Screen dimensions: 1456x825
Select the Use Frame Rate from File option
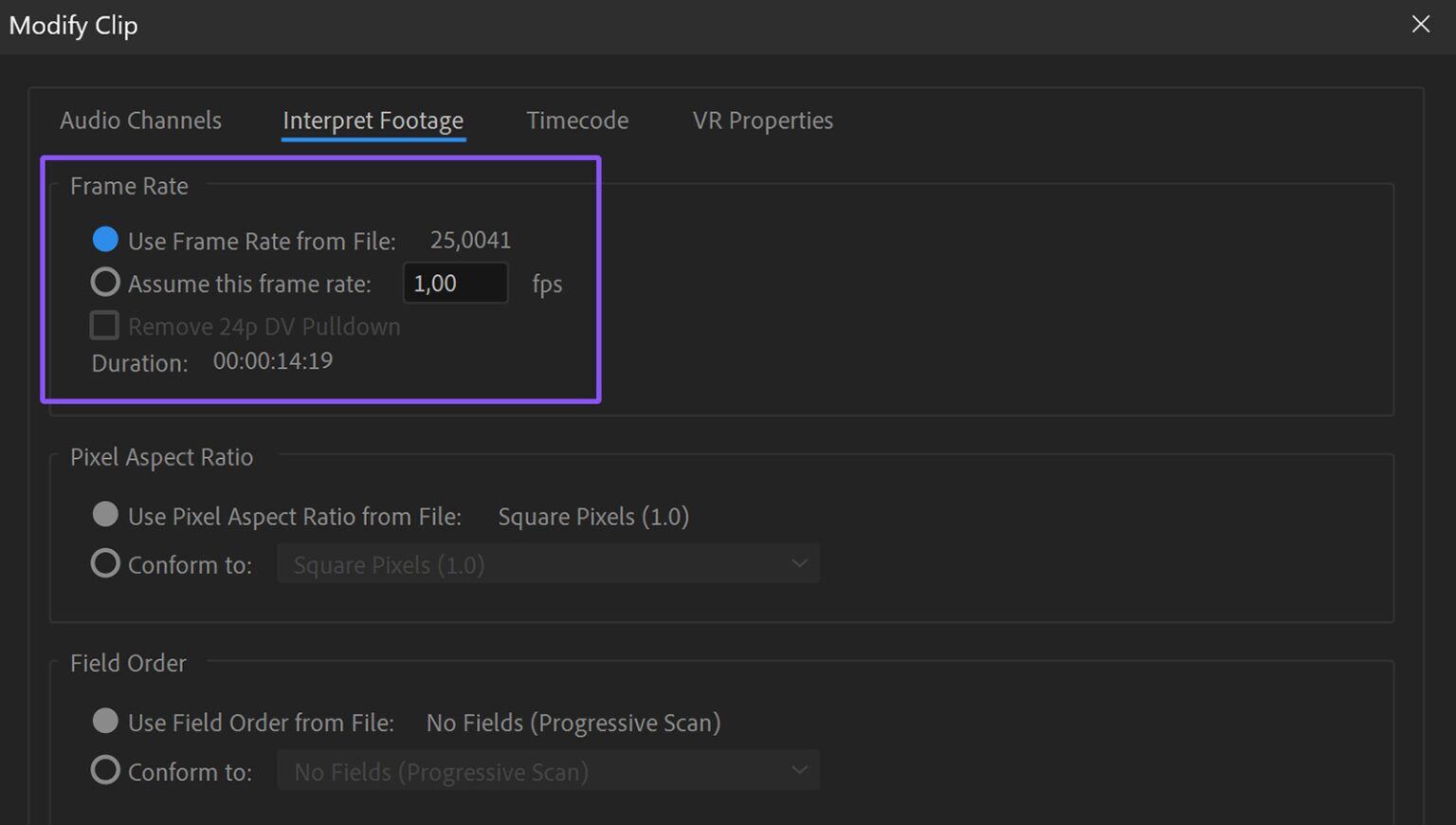click(105, 239)
